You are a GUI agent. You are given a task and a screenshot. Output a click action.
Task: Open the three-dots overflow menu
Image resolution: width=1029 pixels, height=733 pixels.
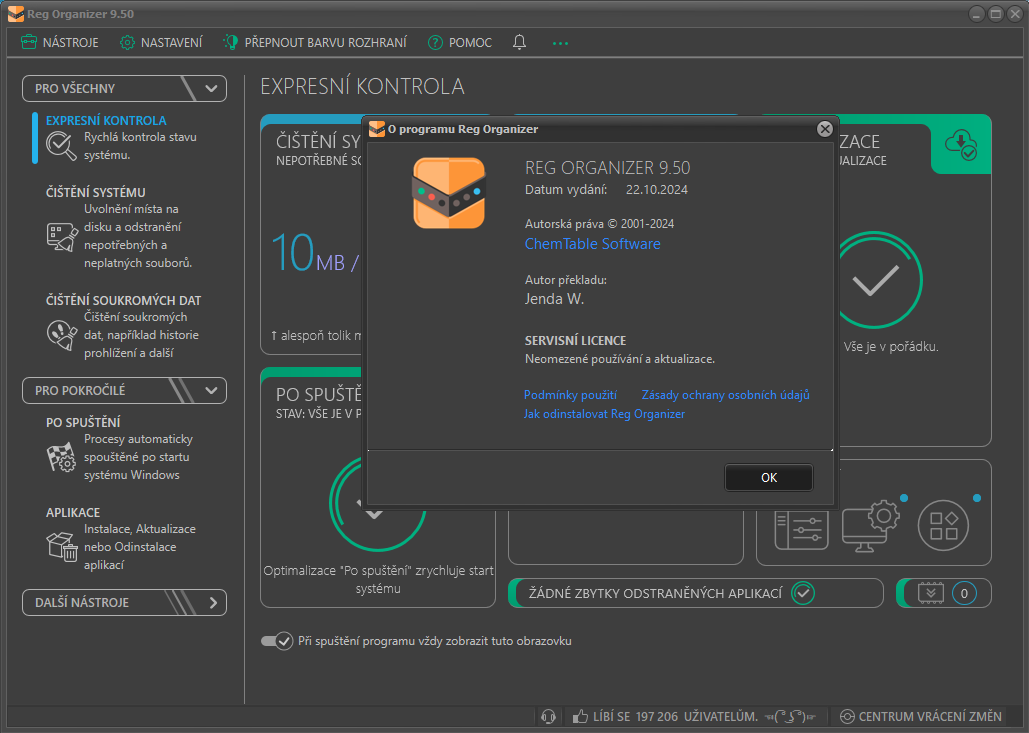[x=560, y=43]
